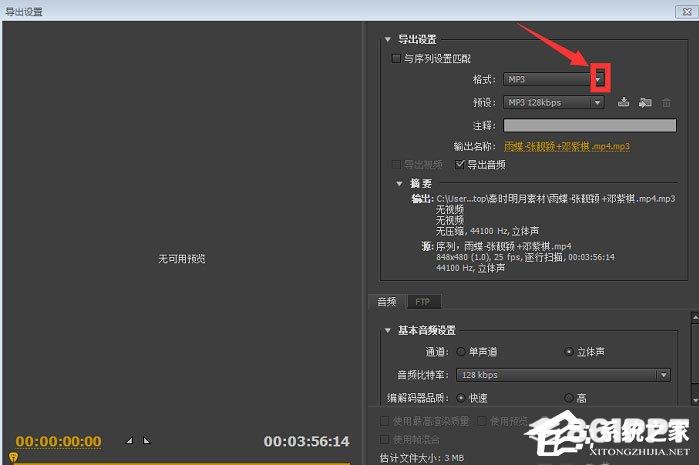Toggle the 导出音频 checkbox

pyautogui.click(x=459, y=165)
